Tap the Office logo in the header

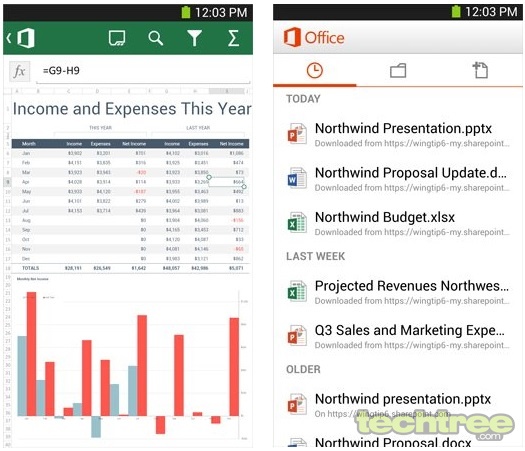click(x=314, y=37)
